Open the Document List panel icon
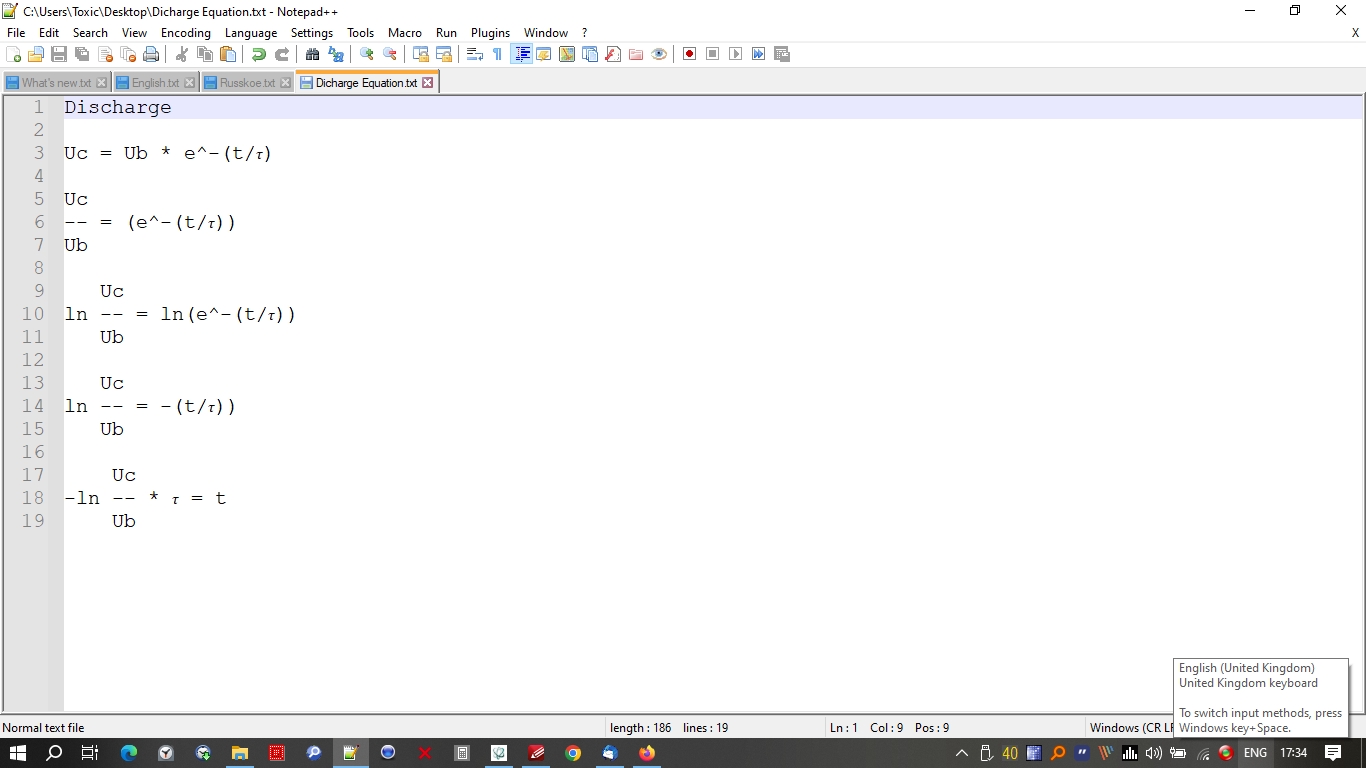Image resolution: width=1366 pixels, height=768 pixels. tap(590, 54)
